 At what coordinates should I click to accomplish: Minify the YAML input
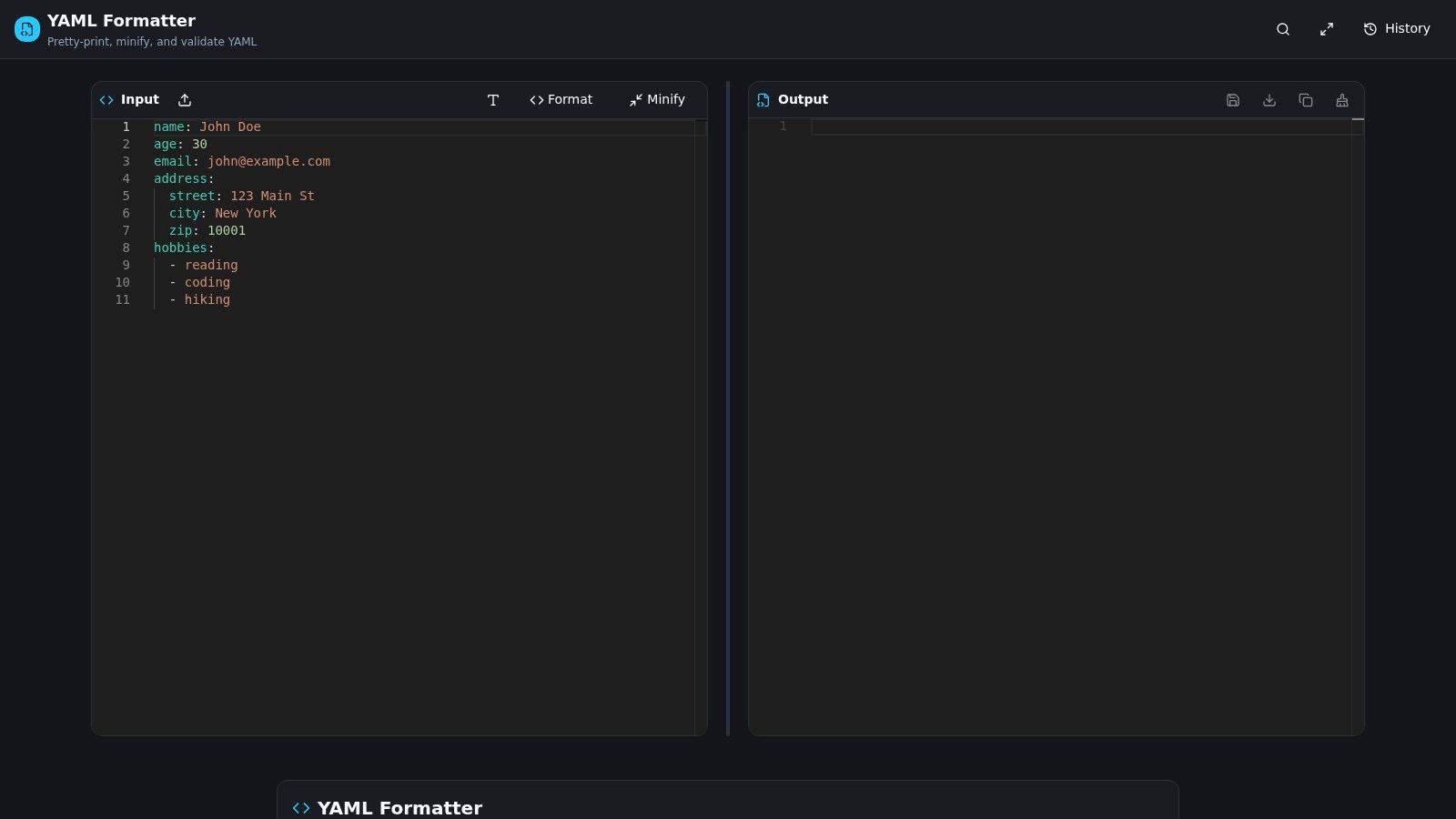click(x=657, y=100)
